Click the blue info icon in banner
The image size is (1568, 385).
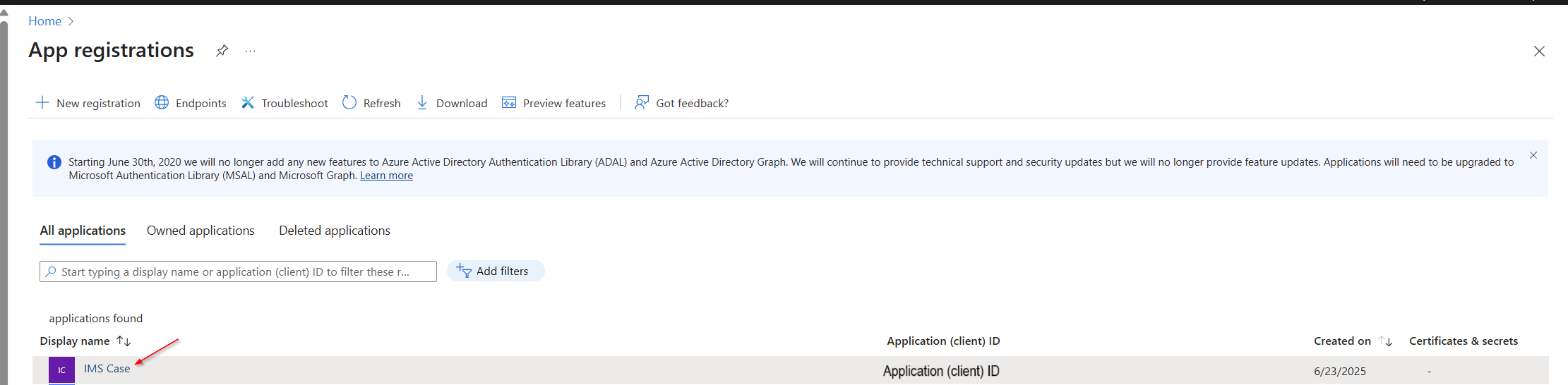tap(54, 162)
